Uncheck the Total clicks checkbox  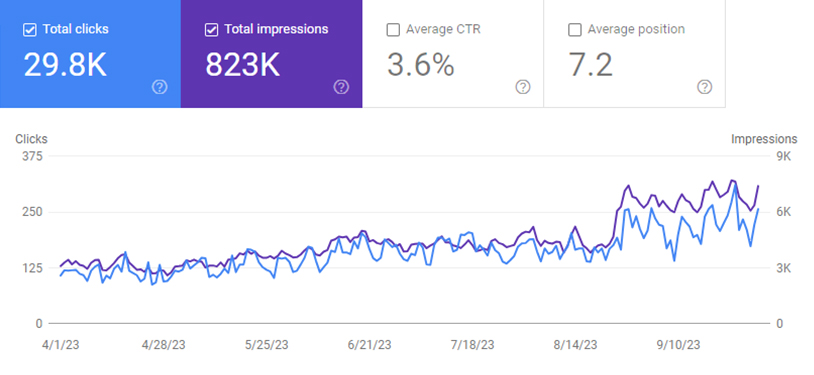30,30
